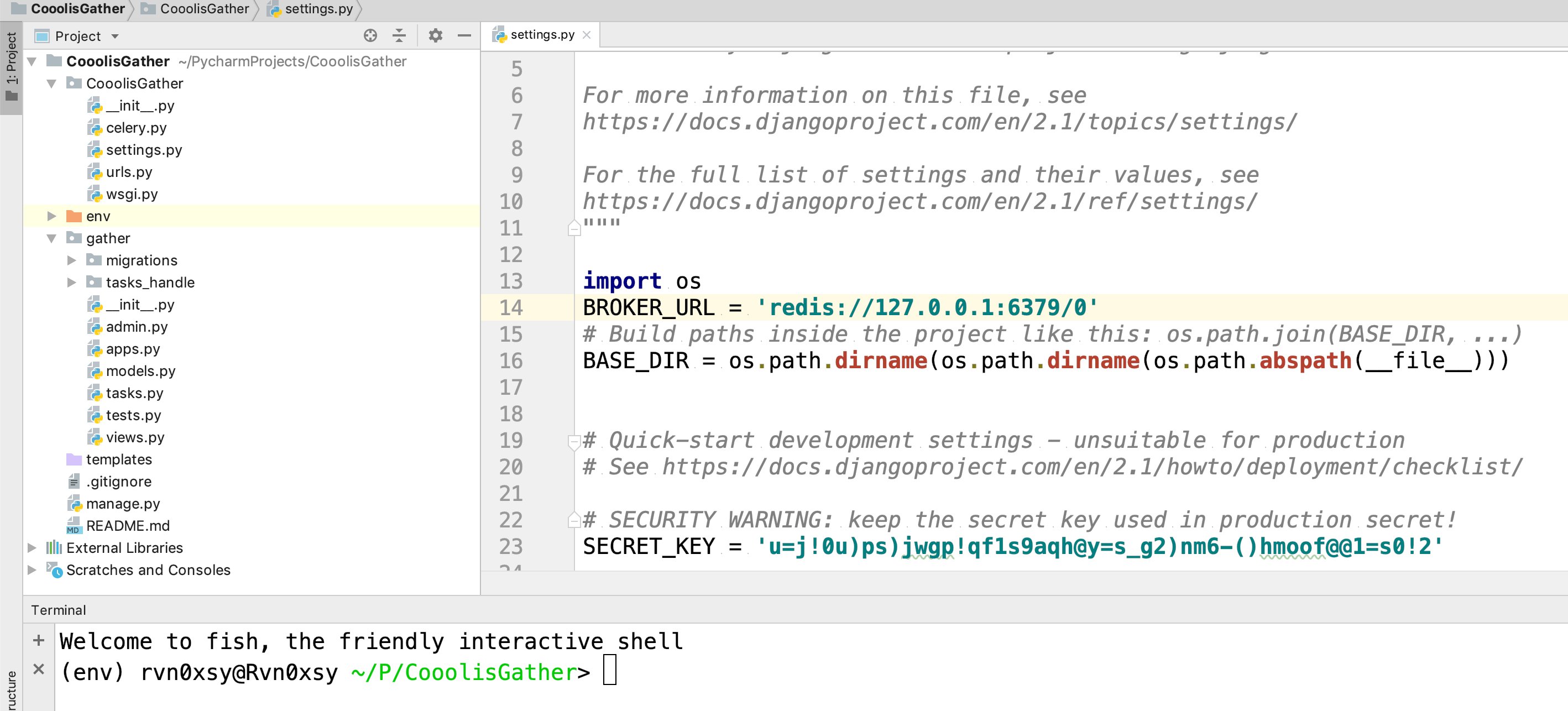Click settings.py breadcrumb in navigation bar
Screen dimensions: 1568x711
tap(310, 8)
